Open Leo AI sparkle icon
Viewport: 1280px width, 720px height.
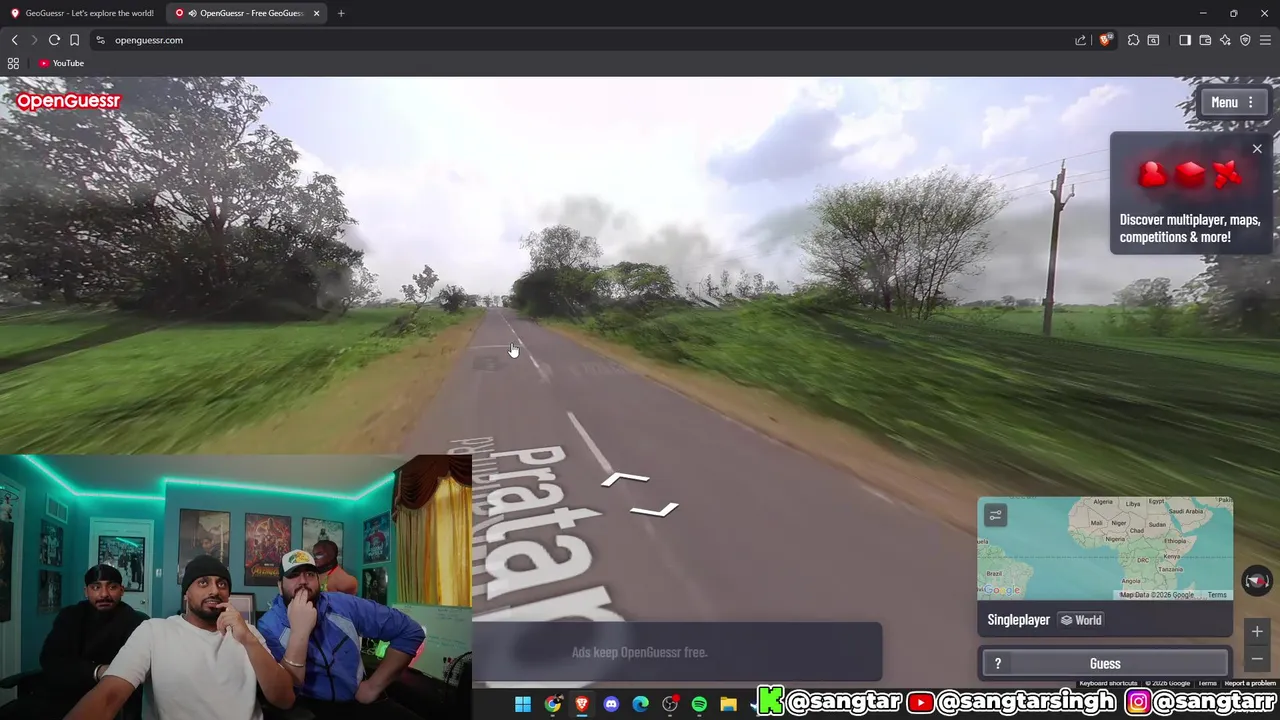tap(1225, 40)
